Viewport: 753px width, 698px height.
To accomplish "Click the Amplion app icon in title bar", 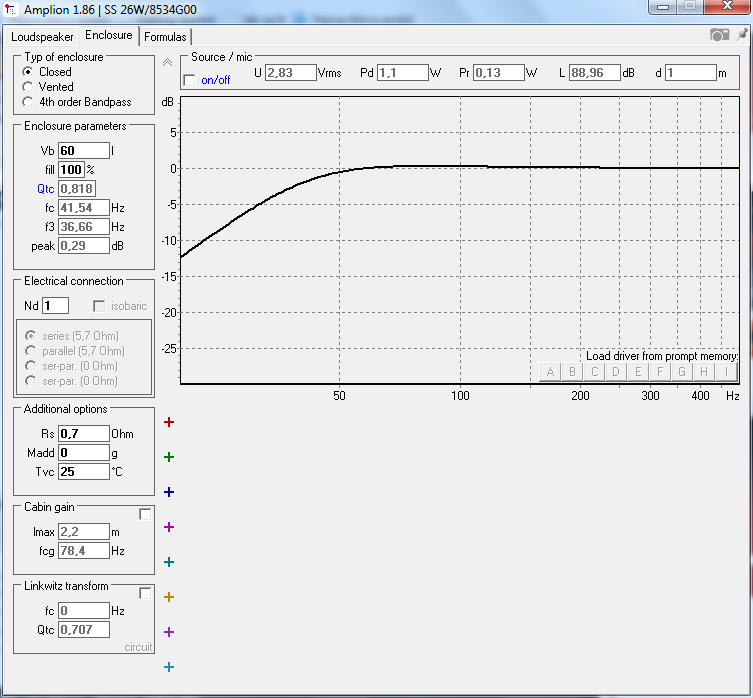I will [11, 9].
